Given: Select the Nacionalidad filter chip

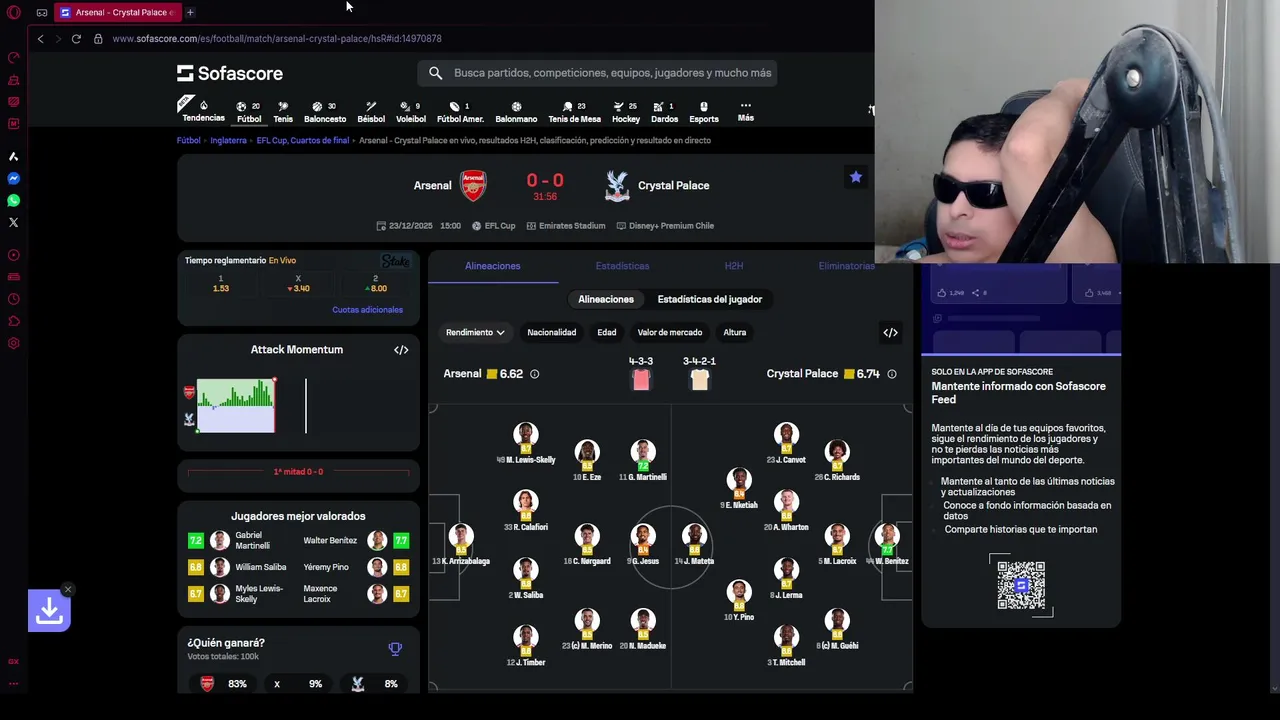Looking at the screenshot, I should [x=552, y=332].
